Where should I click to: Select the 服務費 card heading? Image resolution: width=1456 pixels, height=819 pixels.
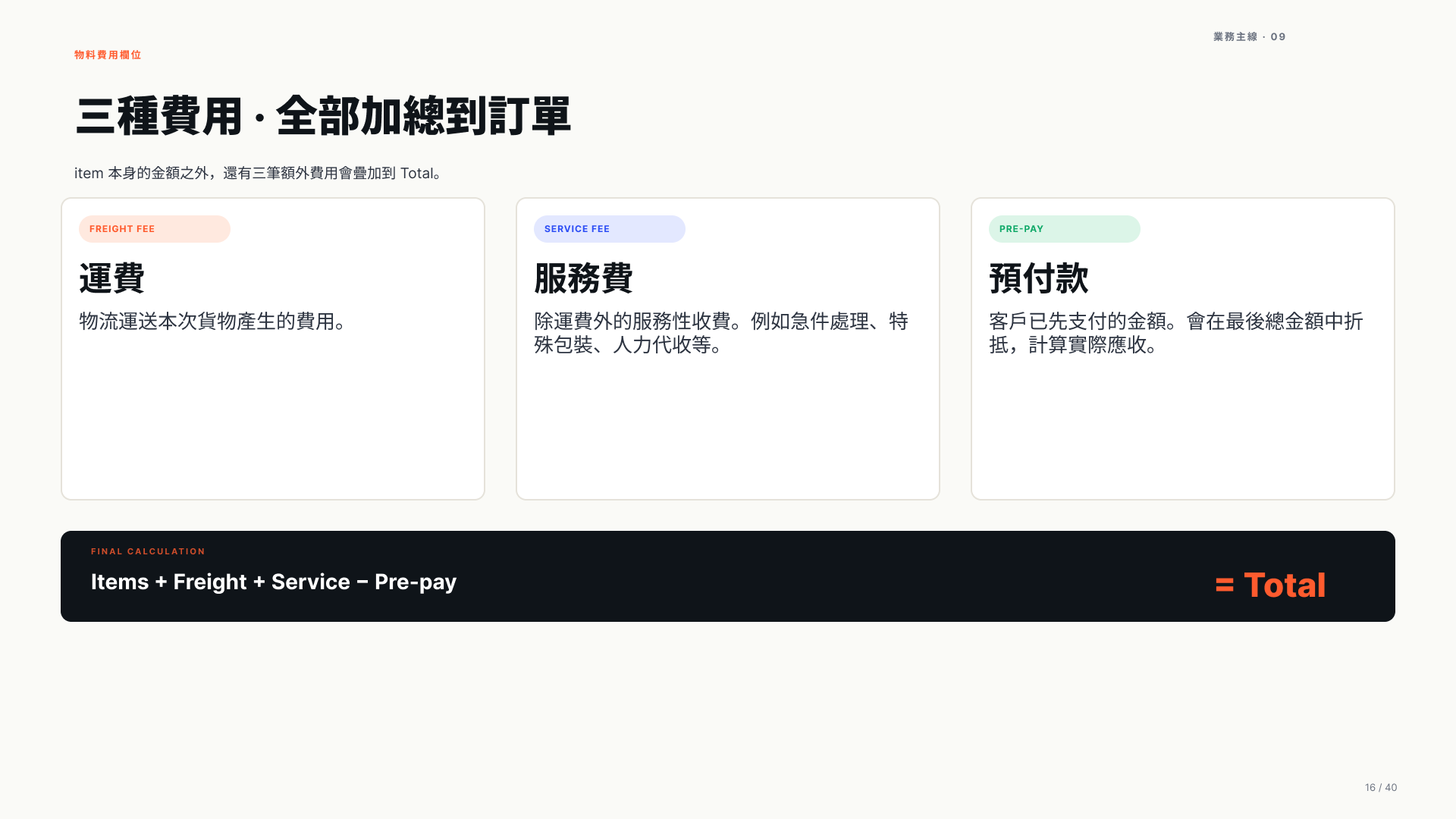tap(584, 278)
